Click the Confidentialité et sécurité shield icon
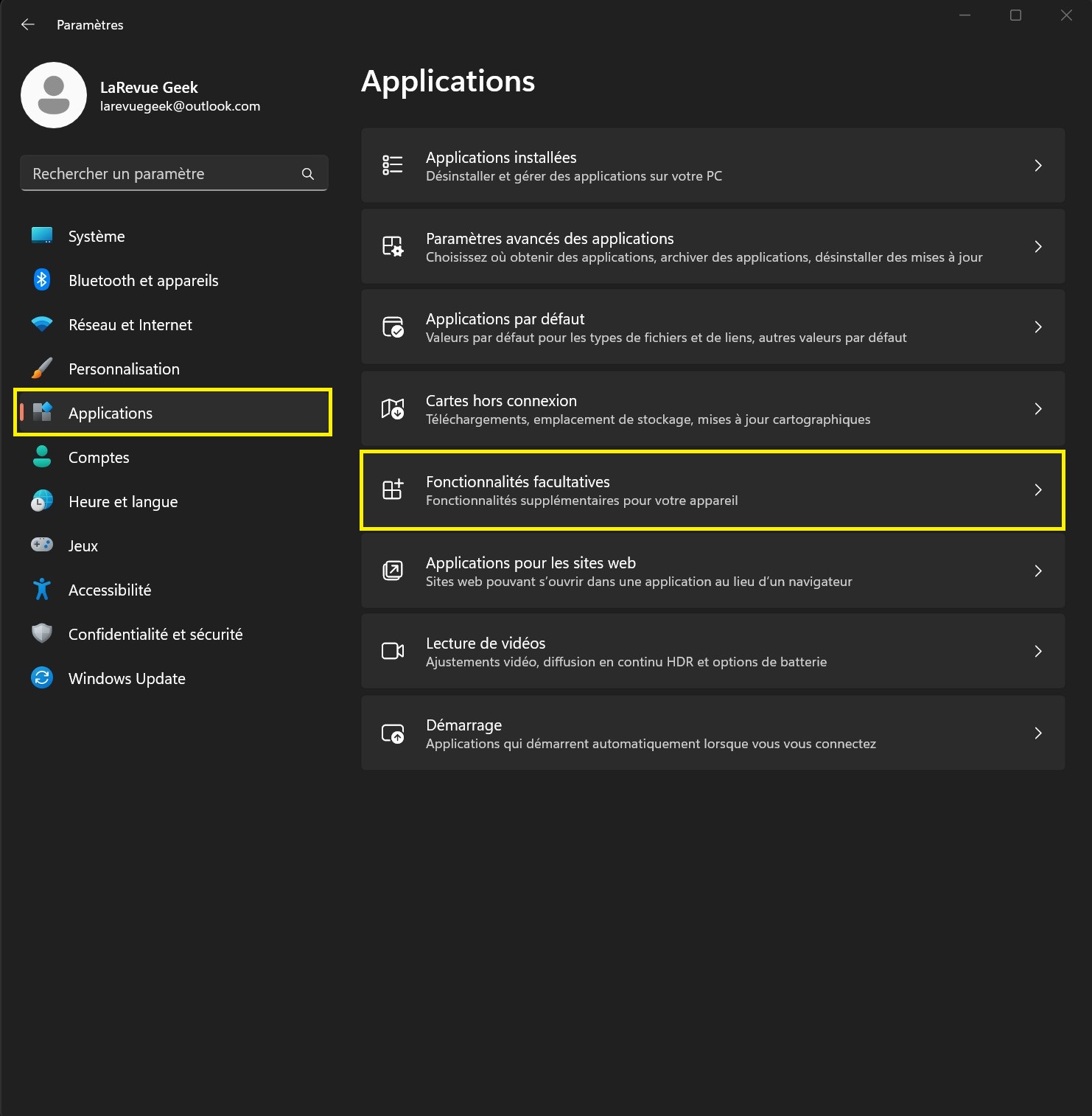Screen dimensions: 1092x1116 [x=42, y=634]
